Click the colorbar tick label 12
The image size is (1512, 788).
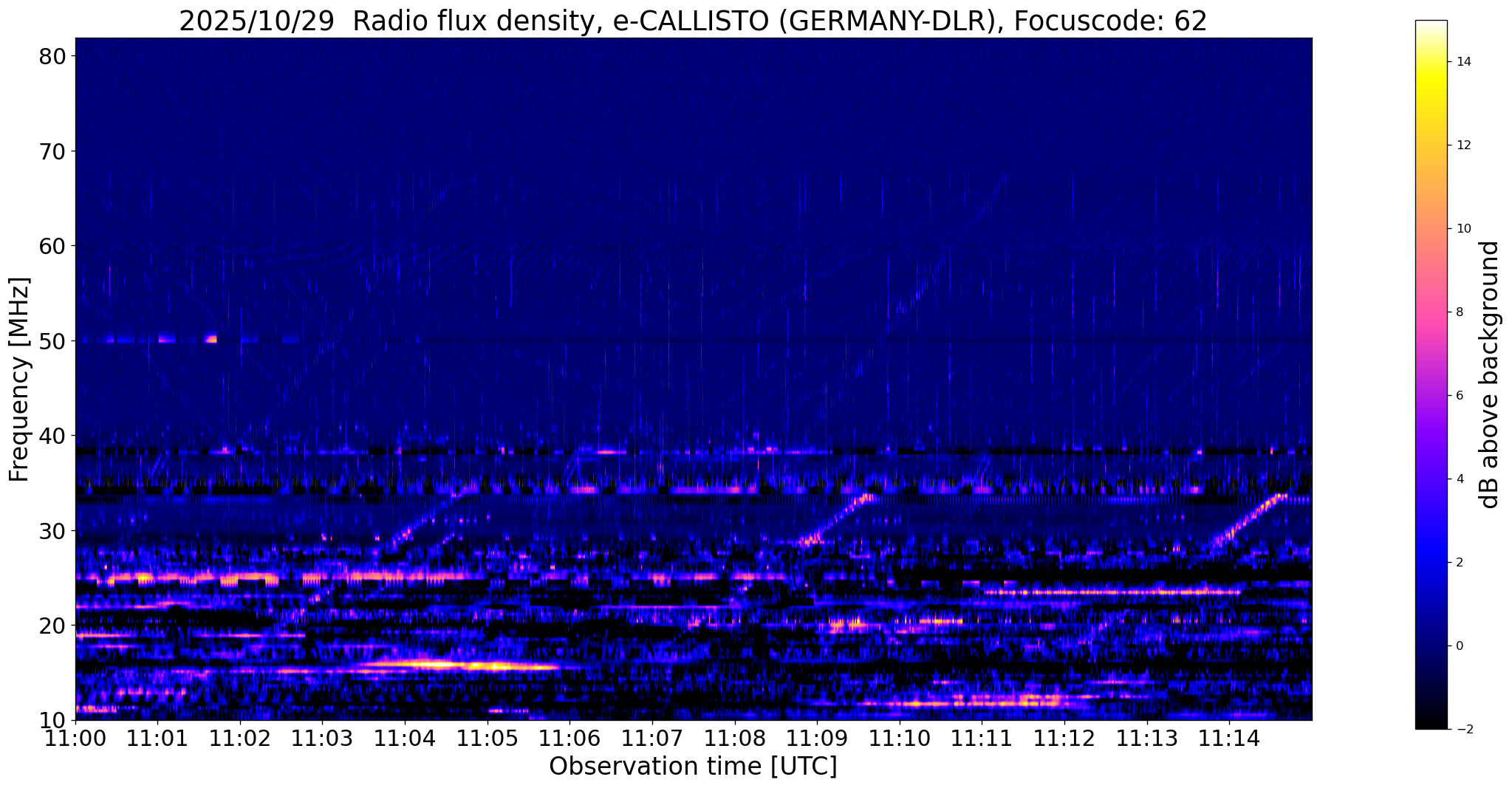pyautogui.click(x=1463, y=145)
